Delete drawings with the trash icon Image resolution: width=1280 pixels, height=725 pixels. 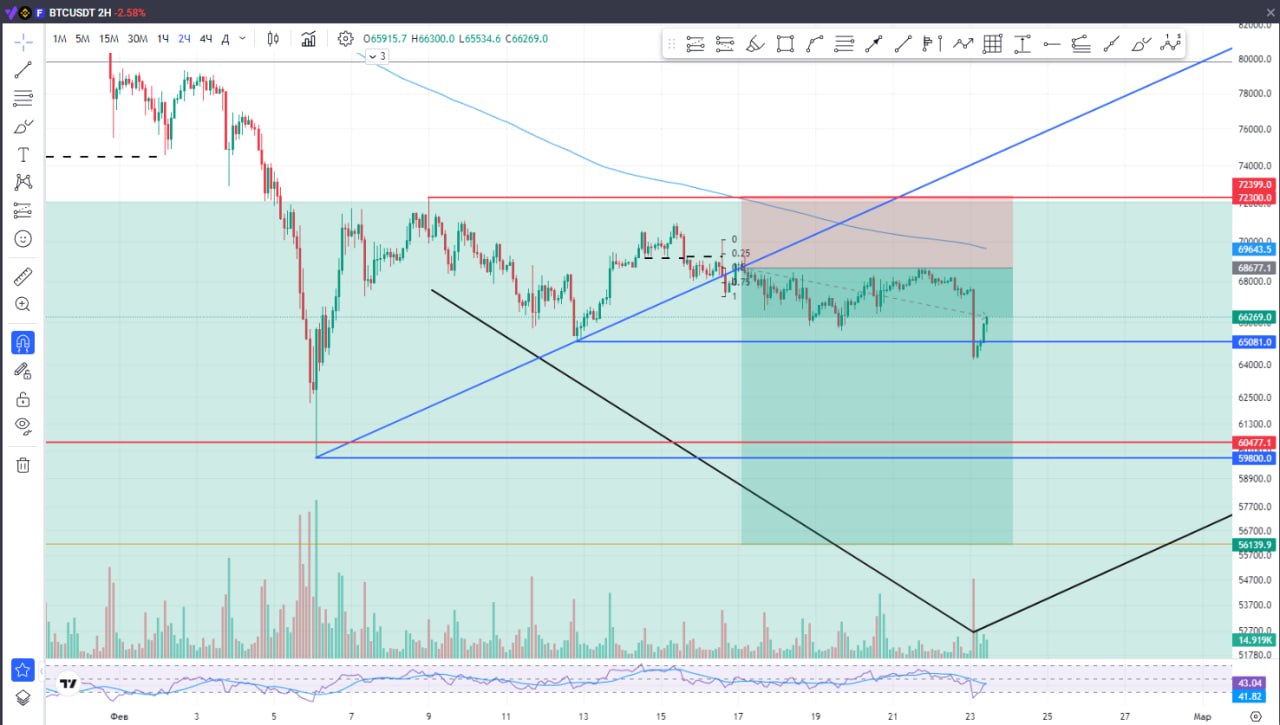tap(23, 465)
